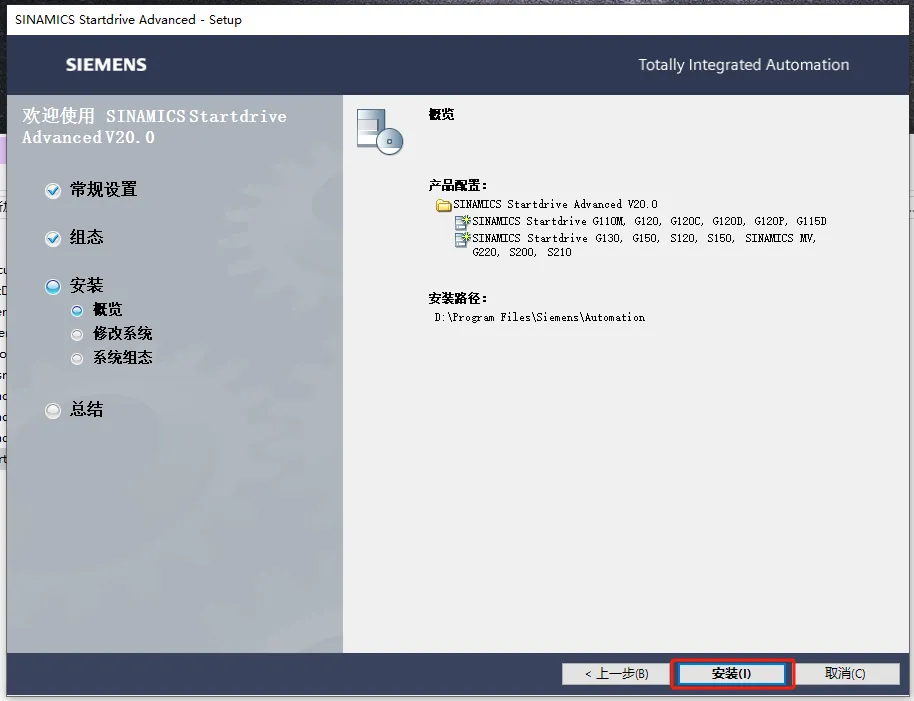Go back with the 上一步(B) button

[616, 674]
